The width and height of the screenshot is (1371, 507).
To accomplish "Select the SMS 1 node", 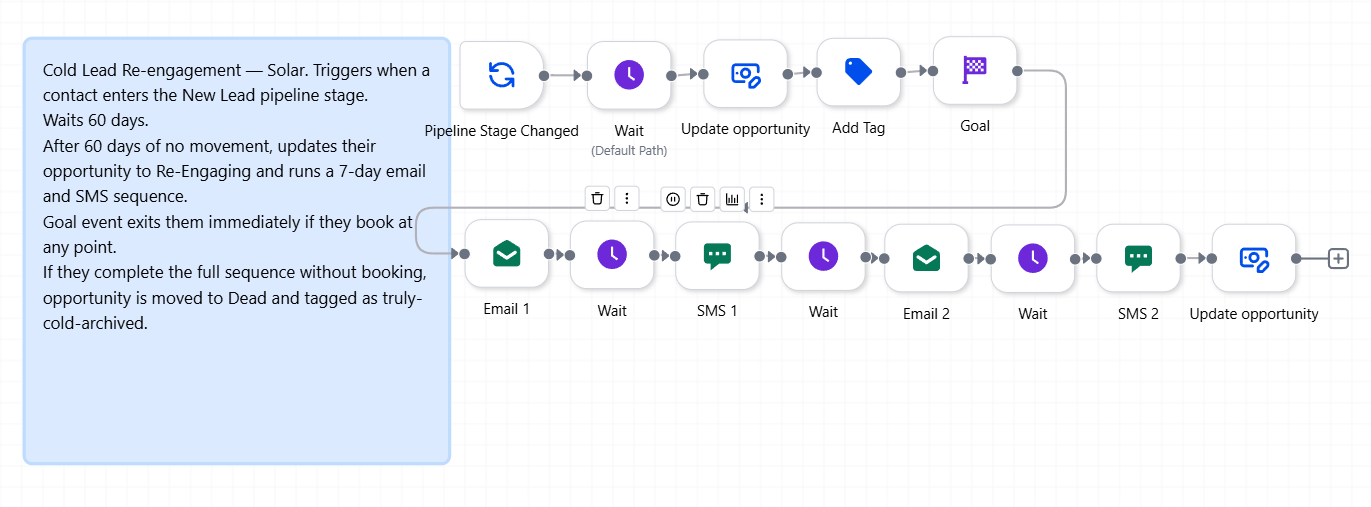I will tap(717, 256).
